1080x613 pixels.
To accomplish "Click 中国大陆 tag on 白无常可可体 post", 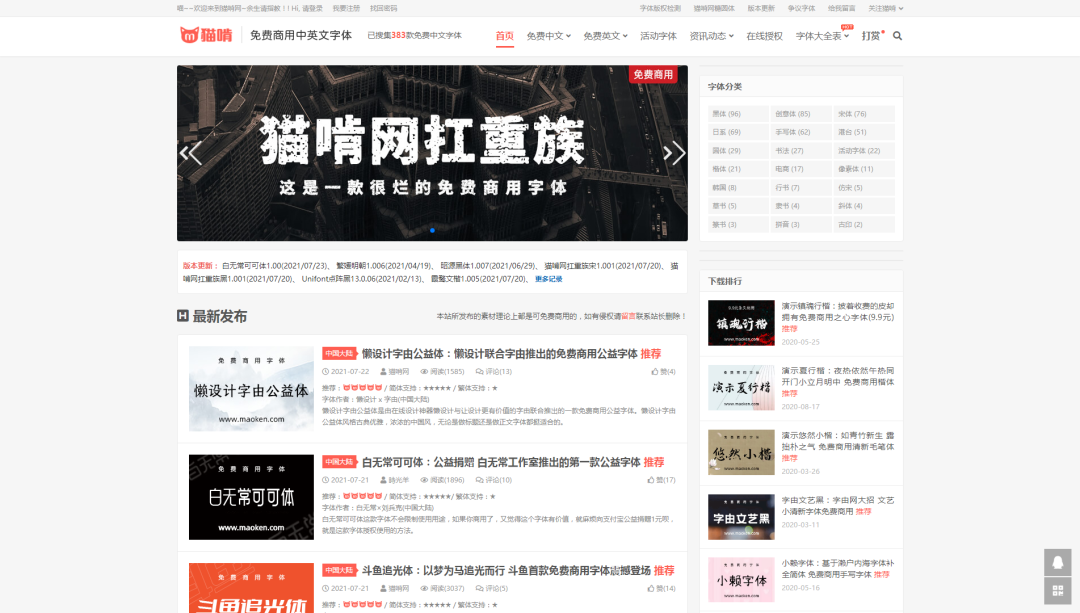I will 339,461.
